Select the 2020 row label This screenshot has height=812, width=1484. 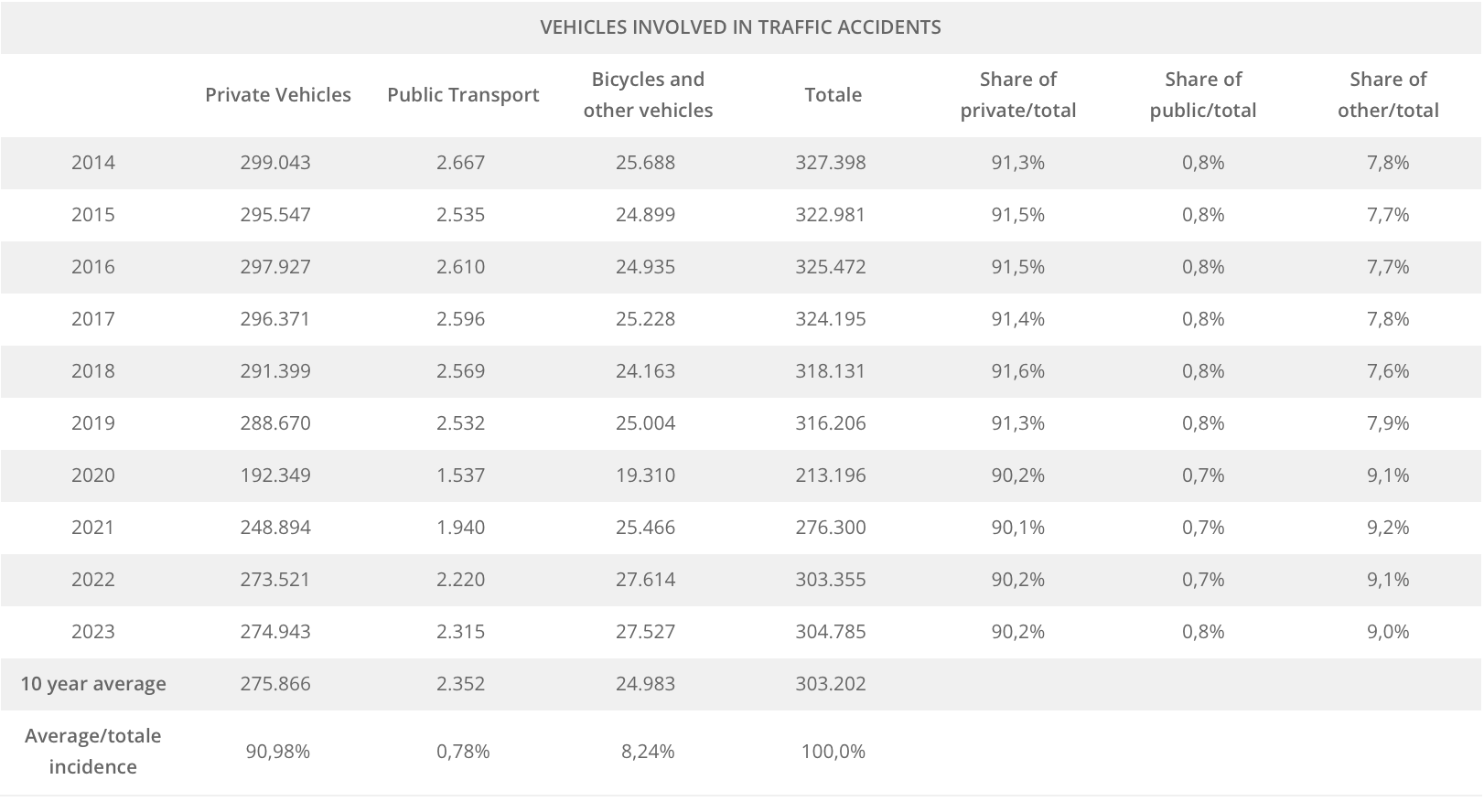(93, 475)
